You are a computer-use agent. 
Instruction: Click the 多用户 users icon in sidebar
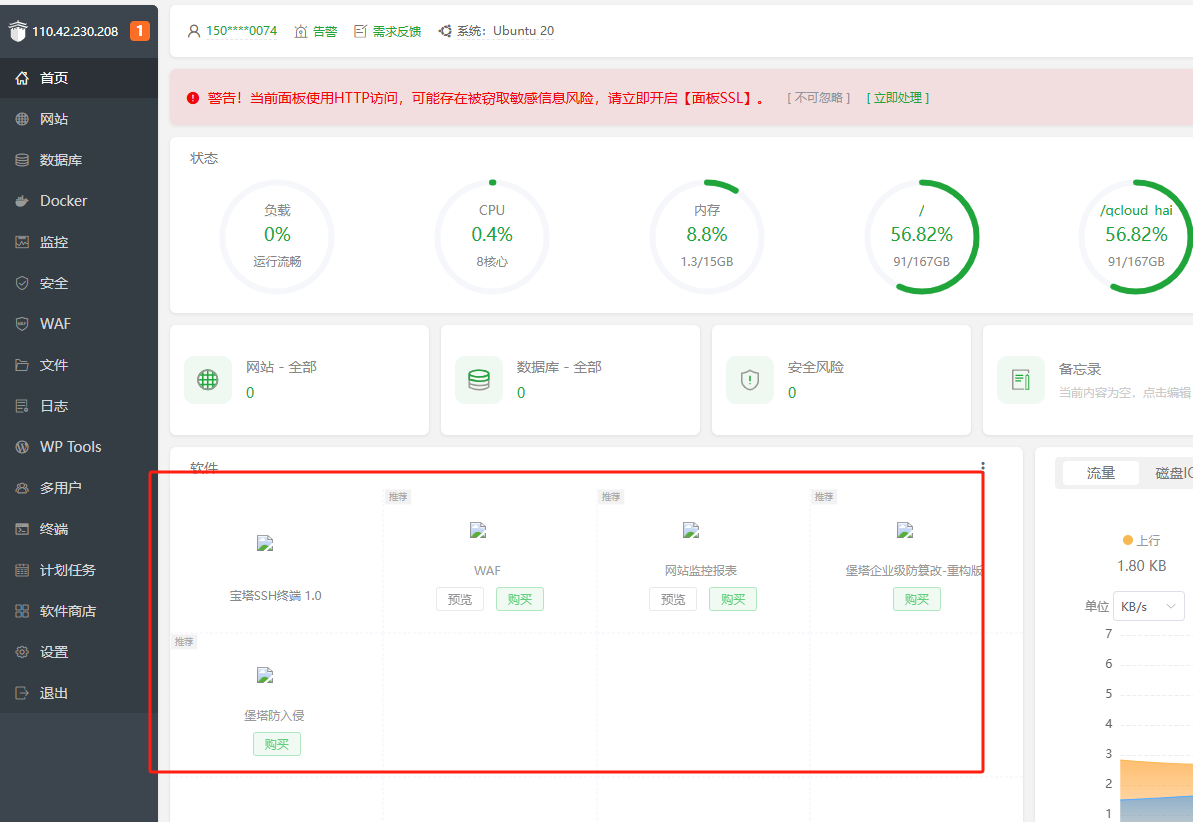(x=22, y=488)
